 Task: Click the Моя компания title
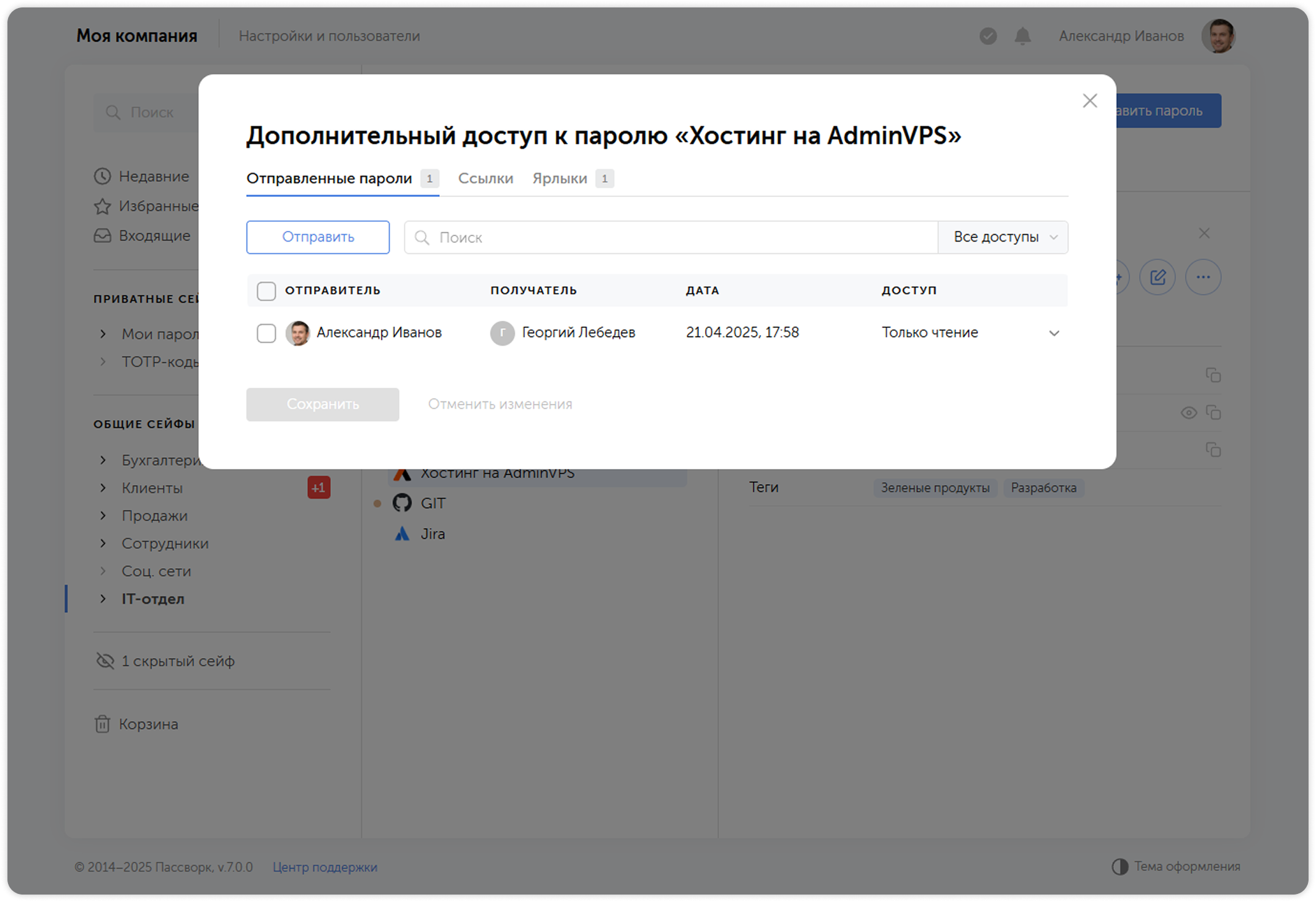tap(137, 36)
